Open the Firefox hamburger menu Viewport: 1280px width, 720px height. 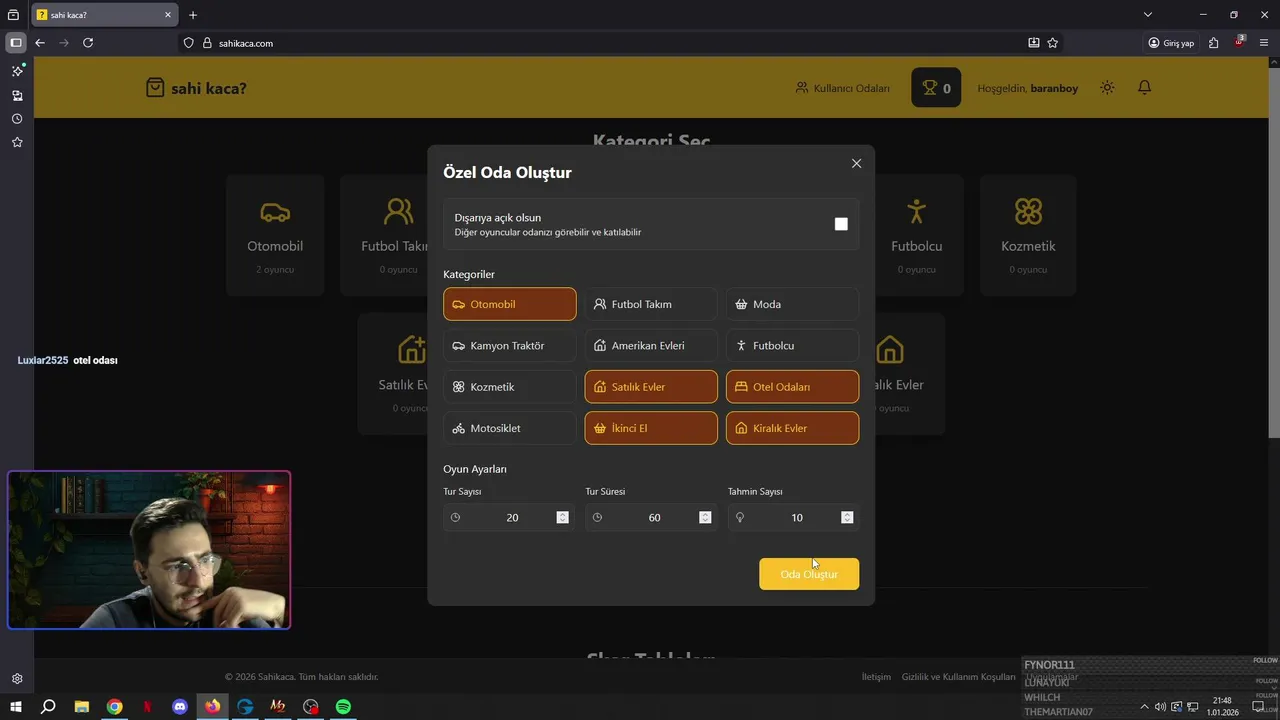pos(1264,43)
